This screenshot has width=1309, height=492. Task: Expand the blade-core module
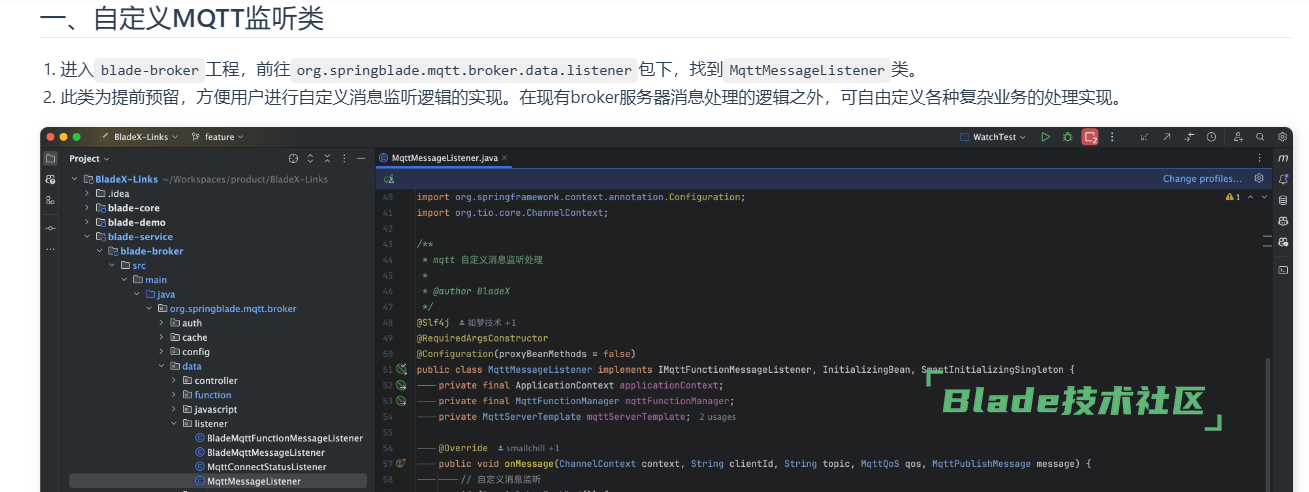[88, 208]
